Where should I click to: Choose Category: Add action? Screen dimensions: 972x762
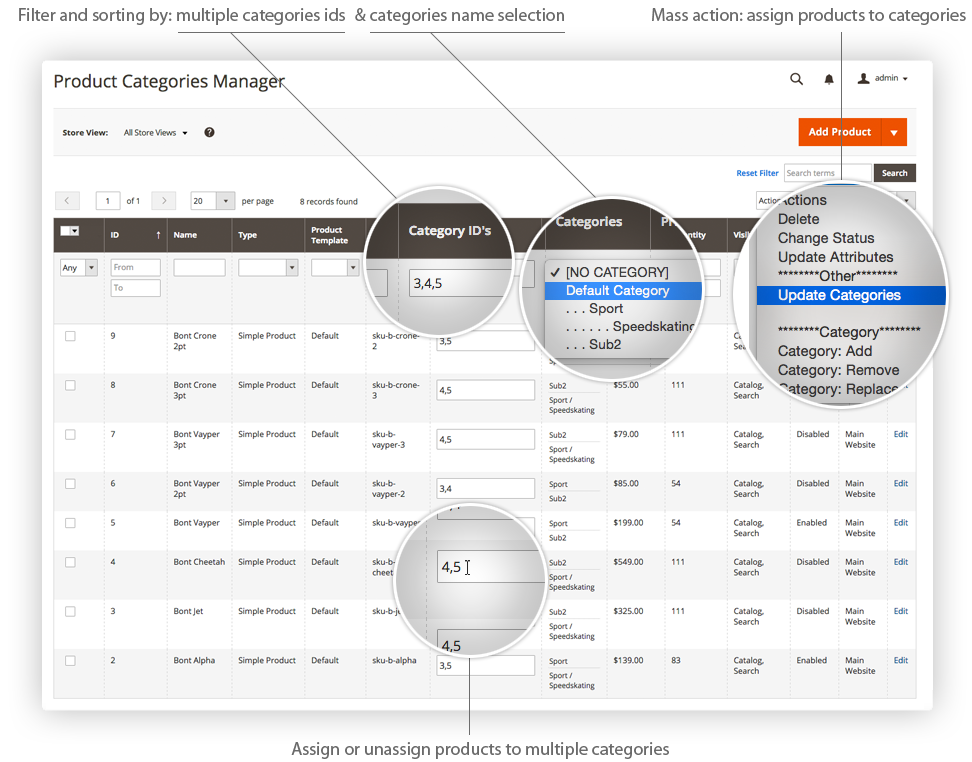pos(824,351)
